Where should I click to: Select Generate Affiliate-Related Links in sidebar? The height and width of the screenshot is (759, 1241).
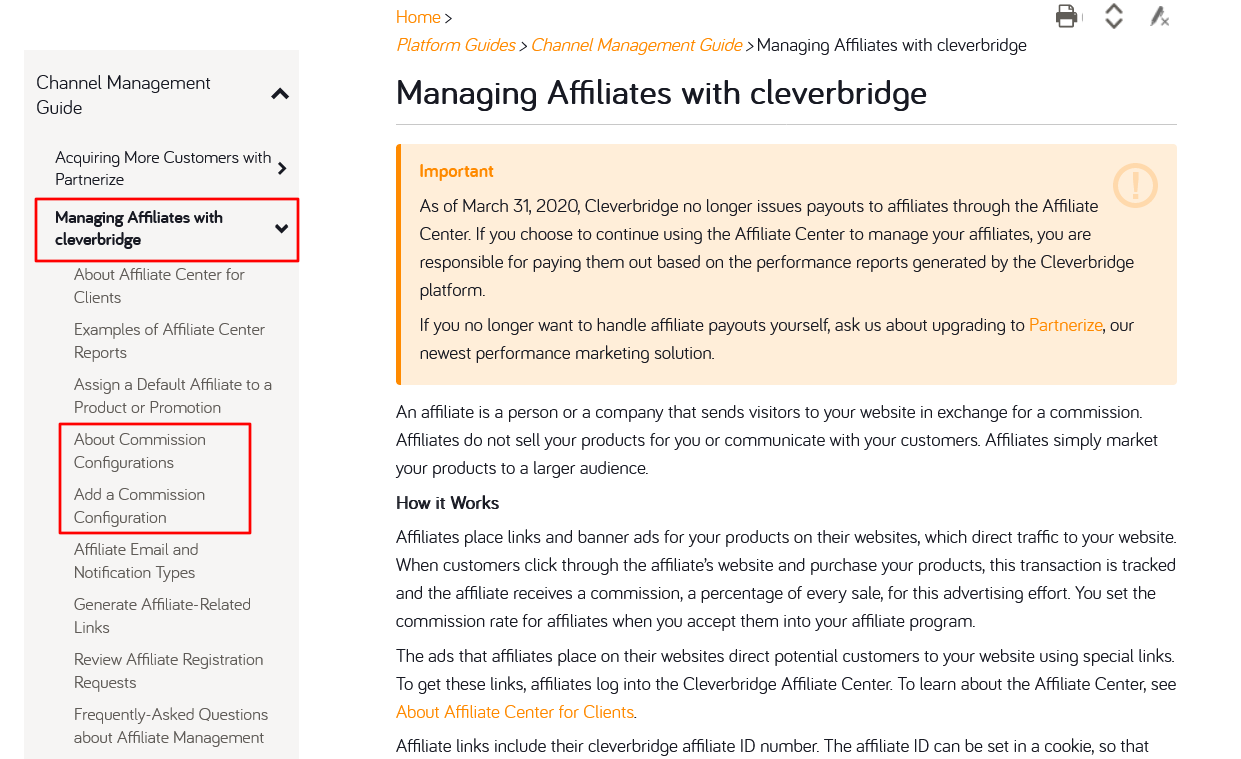[161, 615]
